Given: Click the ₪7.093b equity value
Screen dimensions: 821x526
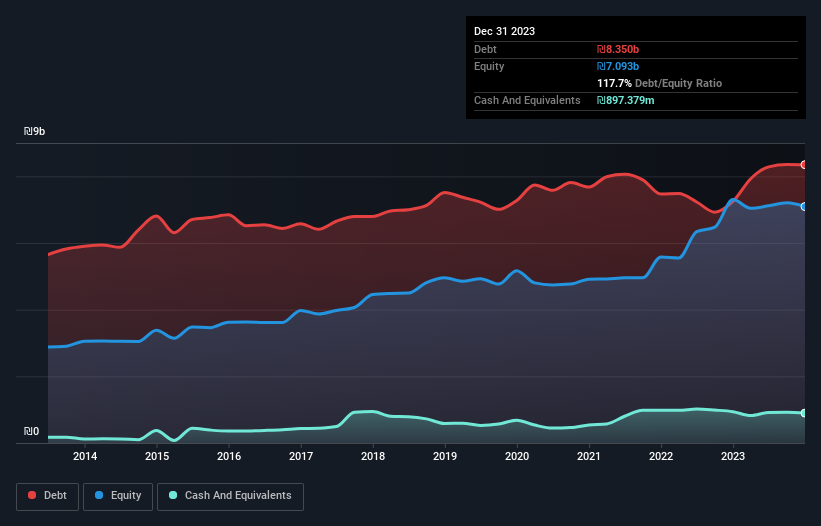Looking at the screenshot, I should 618,66.
